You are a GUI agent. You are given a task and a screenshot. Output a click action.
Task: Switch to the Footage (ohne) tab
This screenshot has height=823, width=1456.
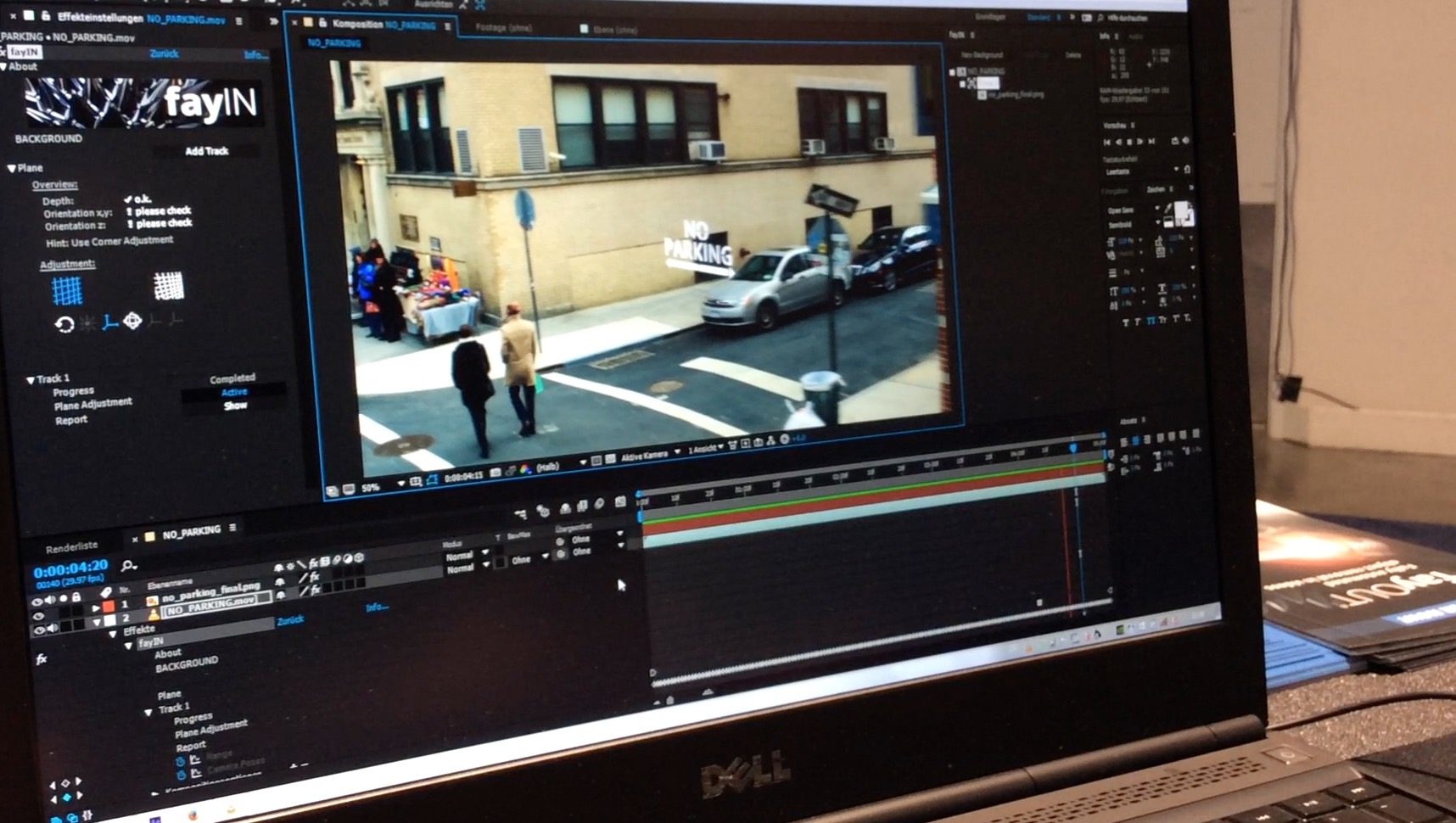point(504,27)
